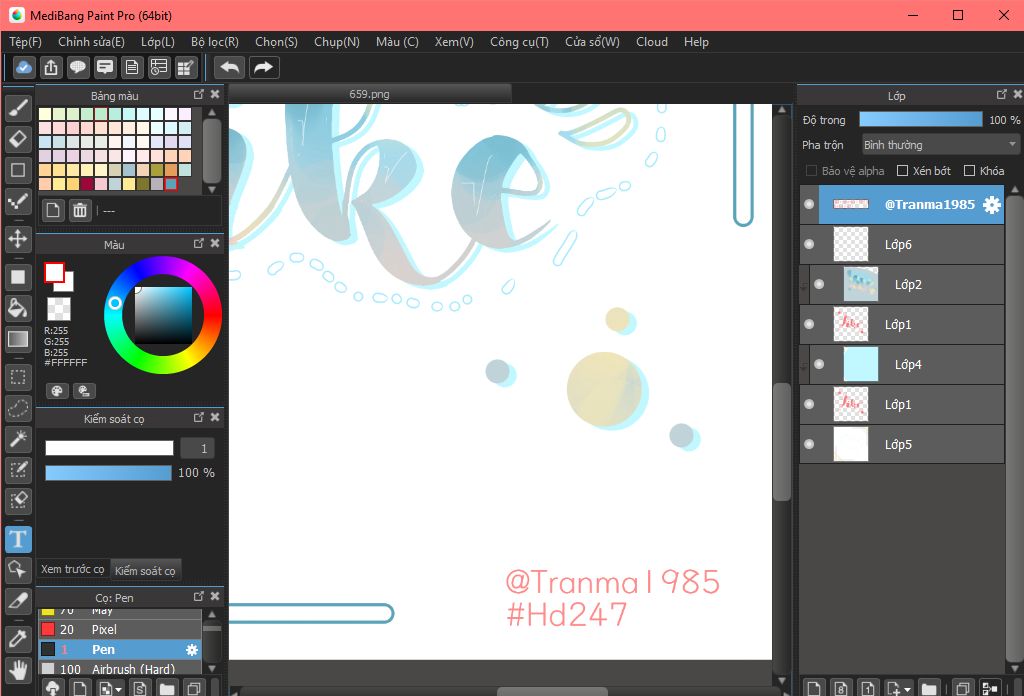
Task: Toggle visibility of Lớp5 layer
Action: click(809, 445)
